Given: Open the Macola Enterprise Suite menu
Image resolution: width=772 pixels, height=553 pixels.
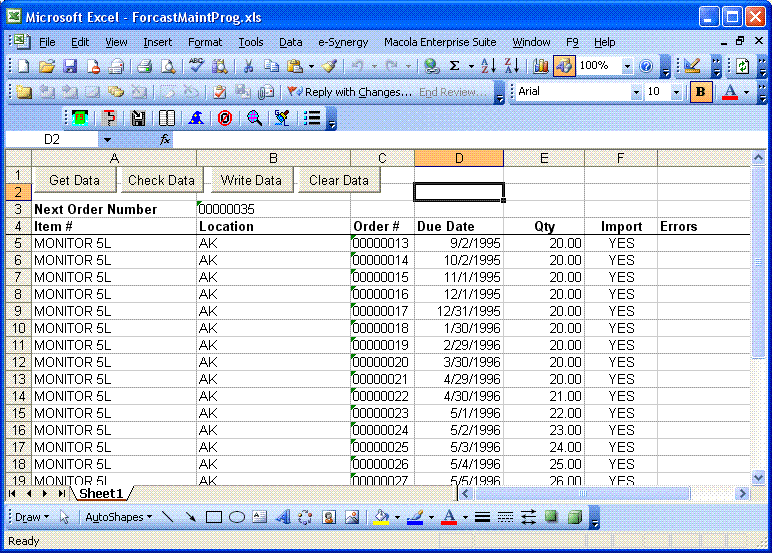Looking at the screenshot, I should (x=440, y=42).
